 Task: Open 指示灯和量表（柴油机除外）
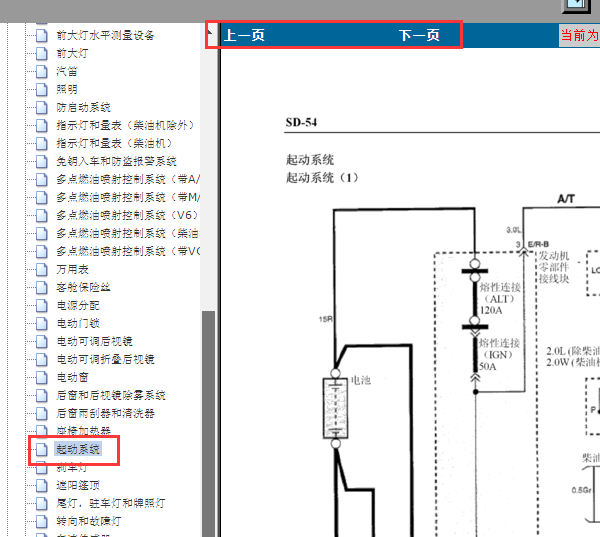(x=126, y=125)
